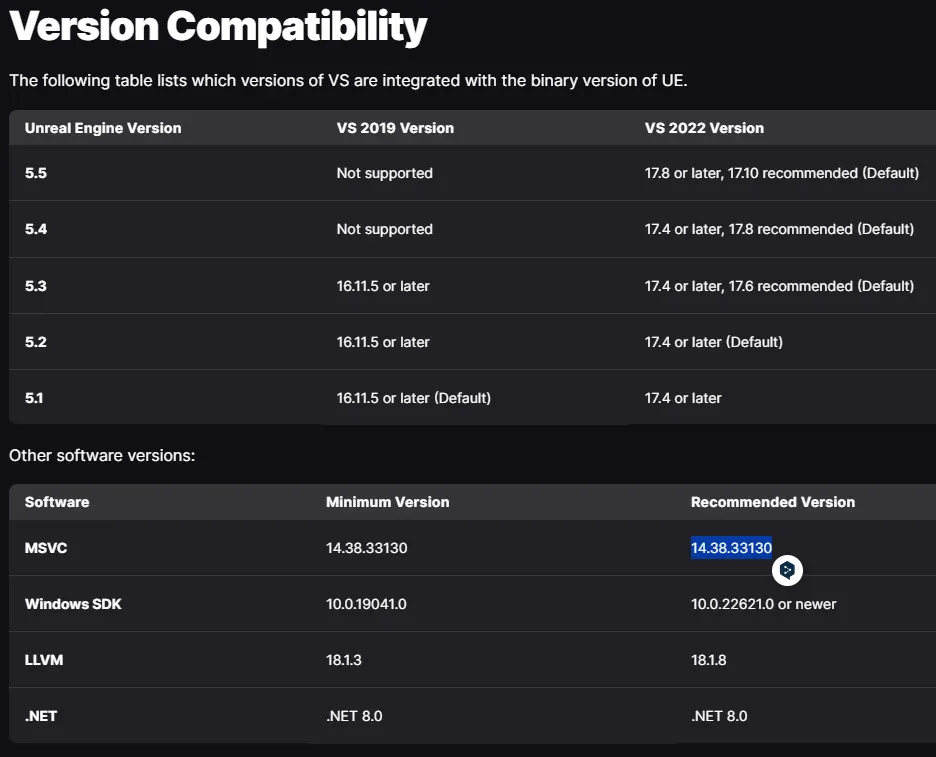Click the Version Compatibility heading
Image resolution: width=936 pixels, height=757 pixels.
coord(218,26)
